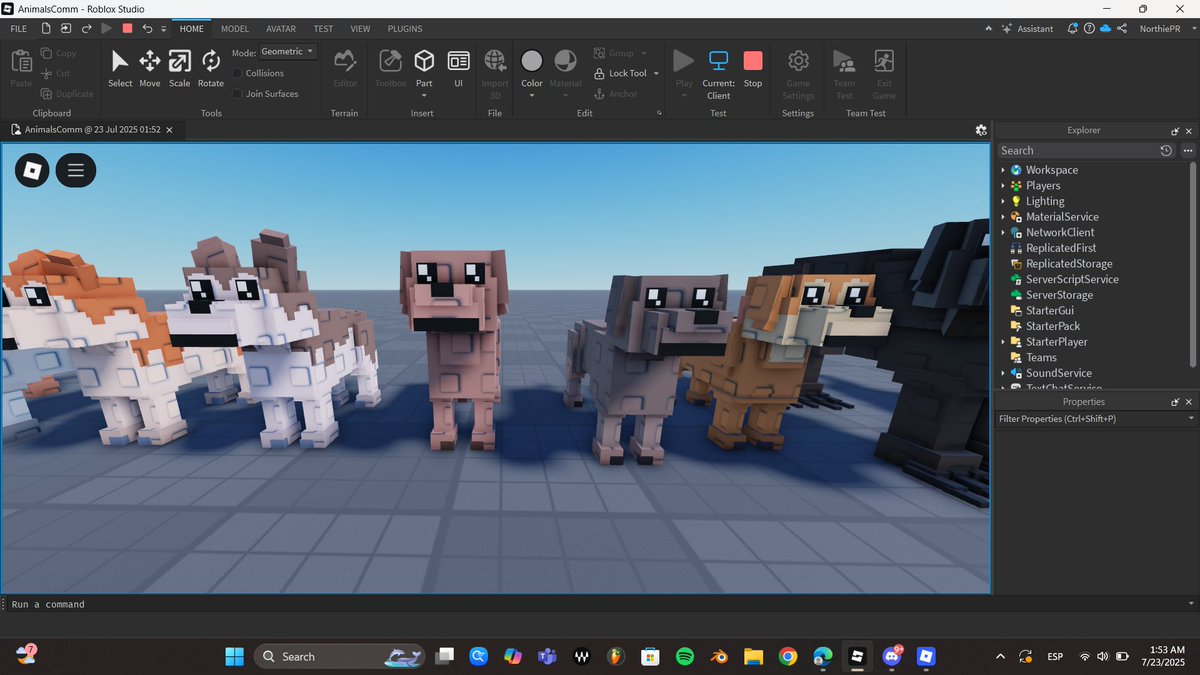Select the Move tool

(150, 68)
